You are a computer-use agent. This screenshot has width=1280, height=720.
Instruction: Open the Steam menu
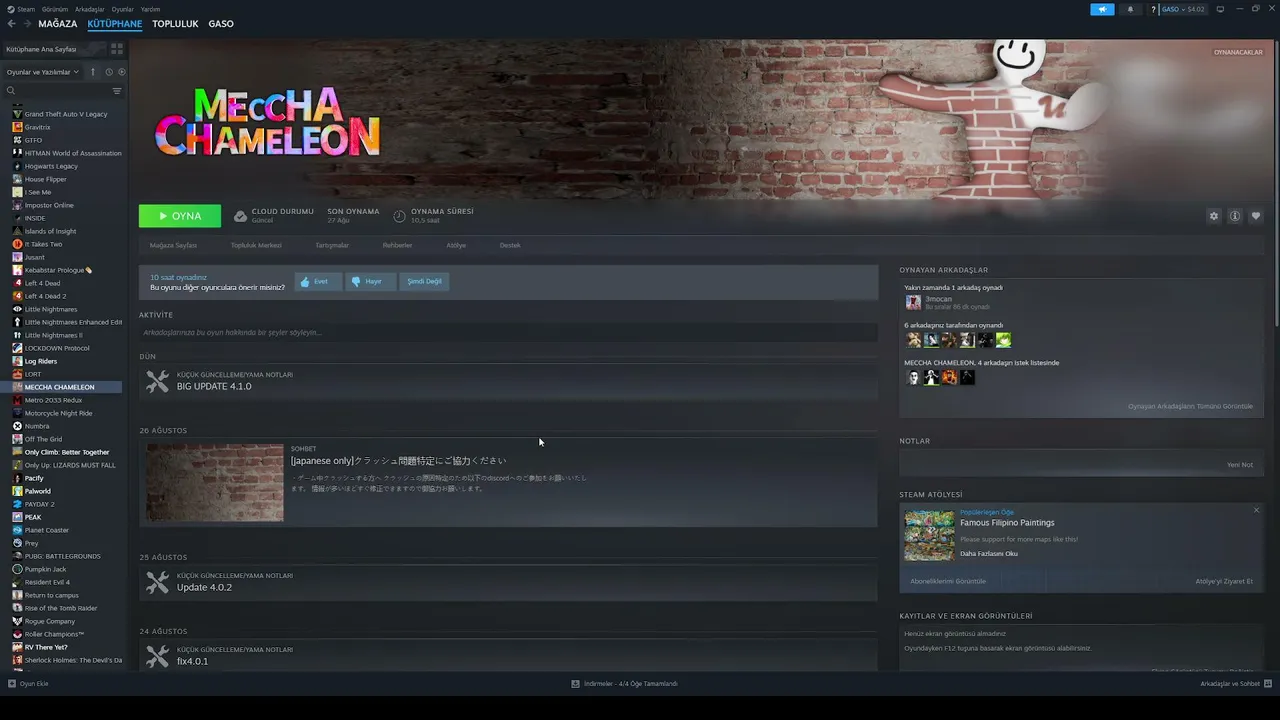click(26, 9)
